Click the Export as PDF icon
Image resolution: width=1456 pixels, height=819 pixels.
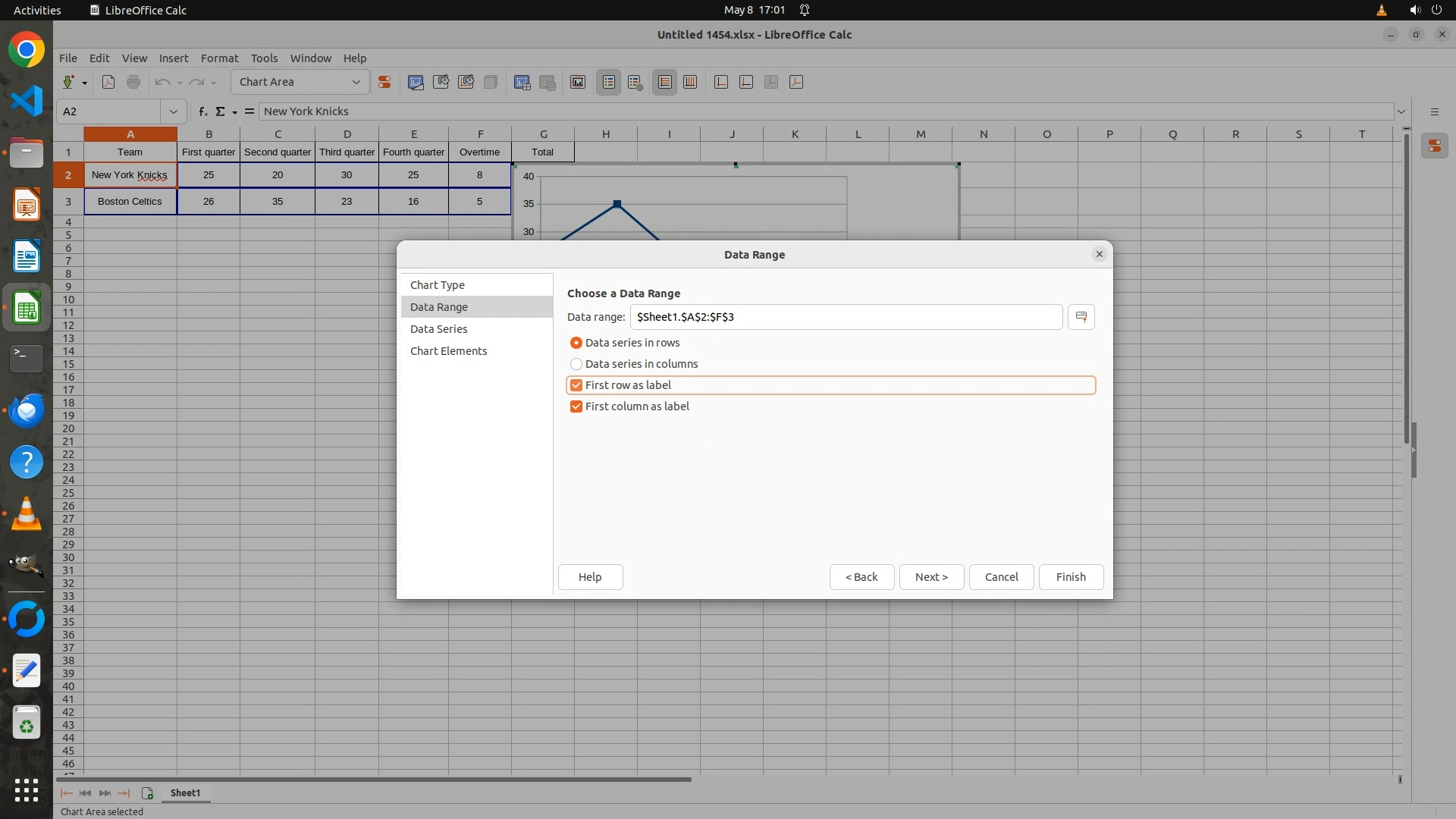point(108,82)
